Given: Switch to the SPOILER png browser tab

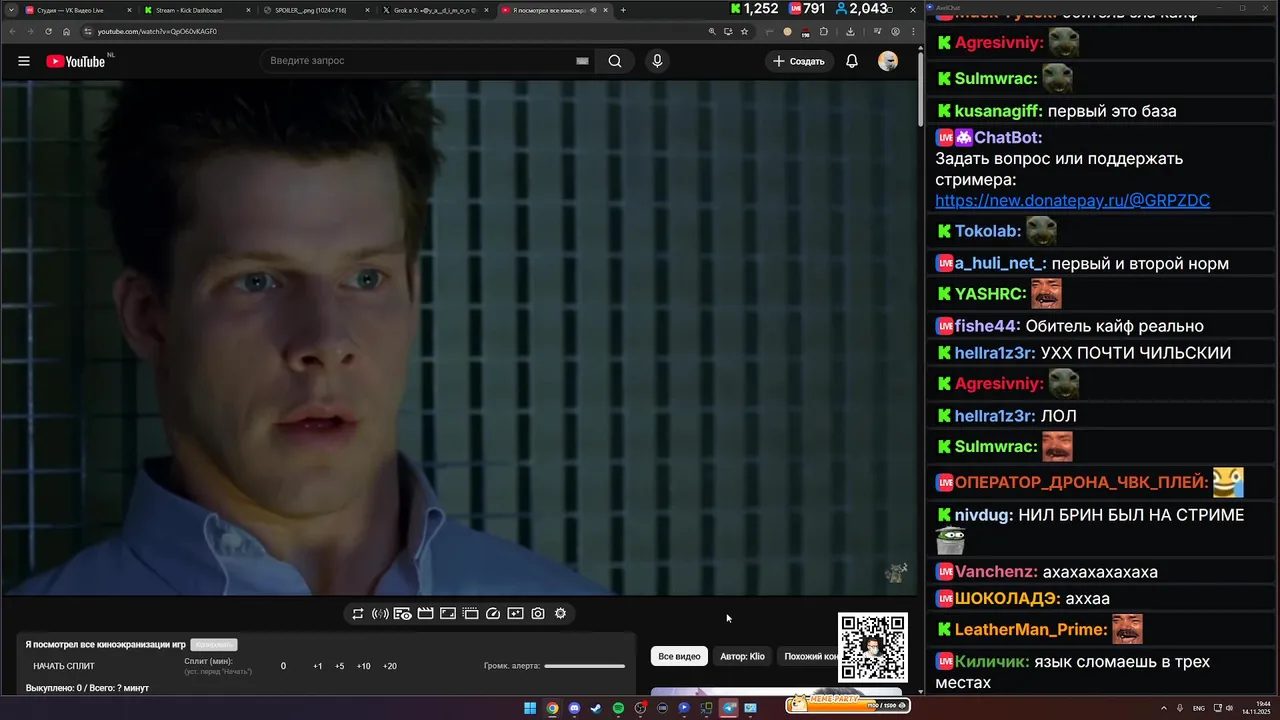Looking at the screenshot, I should [x=315, y=10].
